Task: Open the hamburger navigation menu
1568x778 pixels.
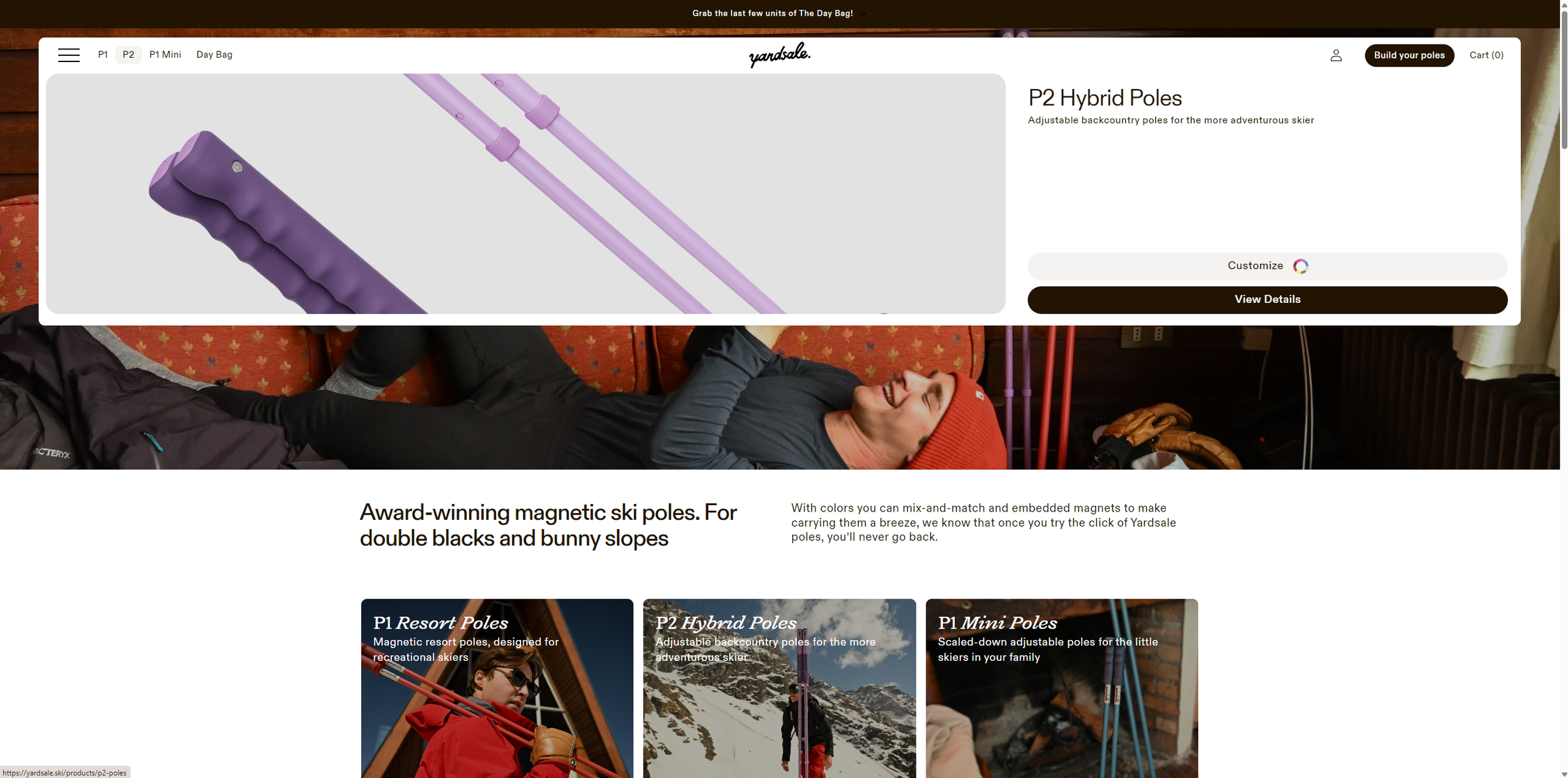Action: (69, 55)
